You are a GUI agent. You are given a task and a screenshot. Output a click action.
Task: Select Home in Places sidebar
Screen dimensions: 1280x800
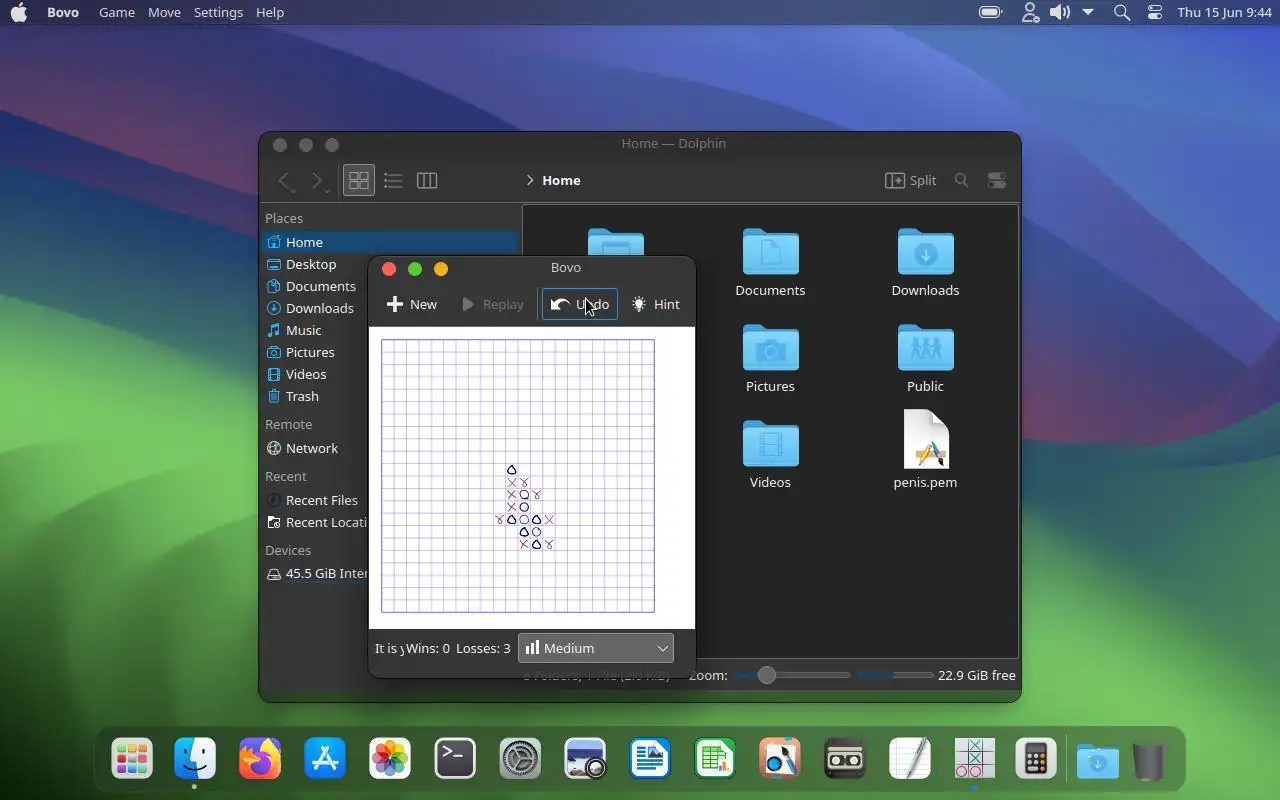tap(390, 242)
